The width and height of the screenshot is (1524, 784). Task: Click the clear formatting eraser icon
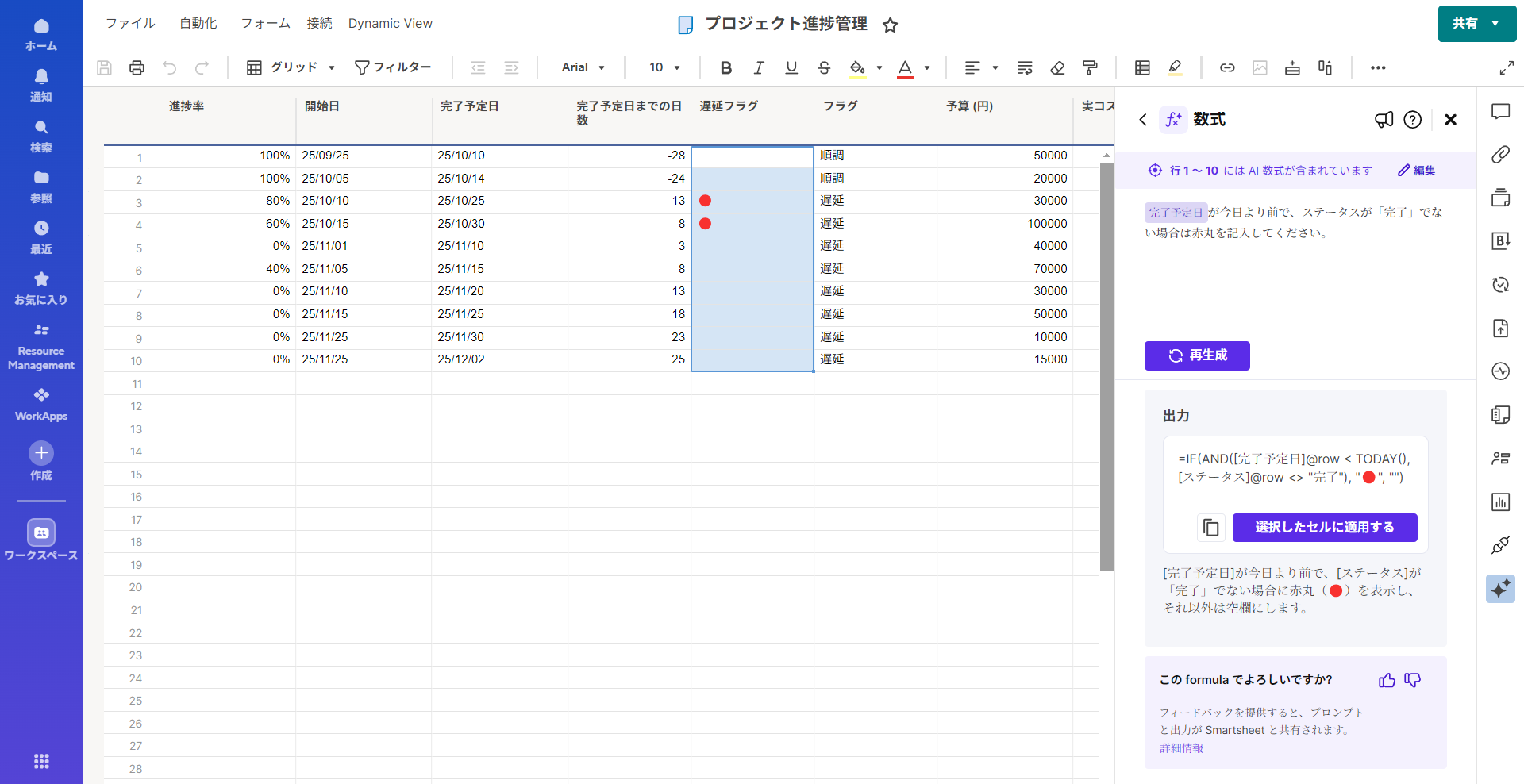pos(1057,68)
